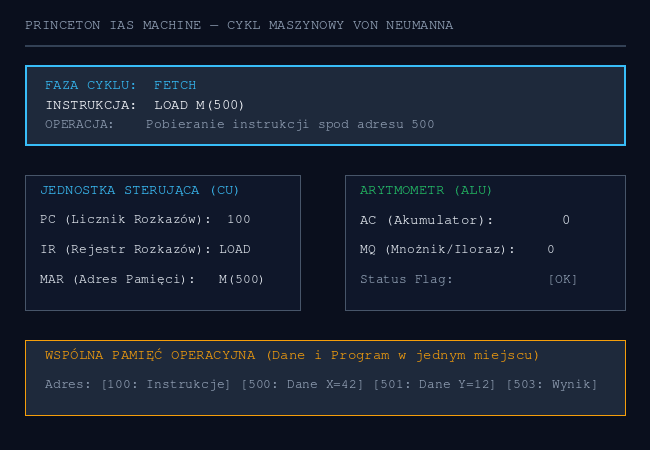Click the INSTRUKCJA label
Image resolution: width=650 pixels, height=450 pixels.
point(91,105)
